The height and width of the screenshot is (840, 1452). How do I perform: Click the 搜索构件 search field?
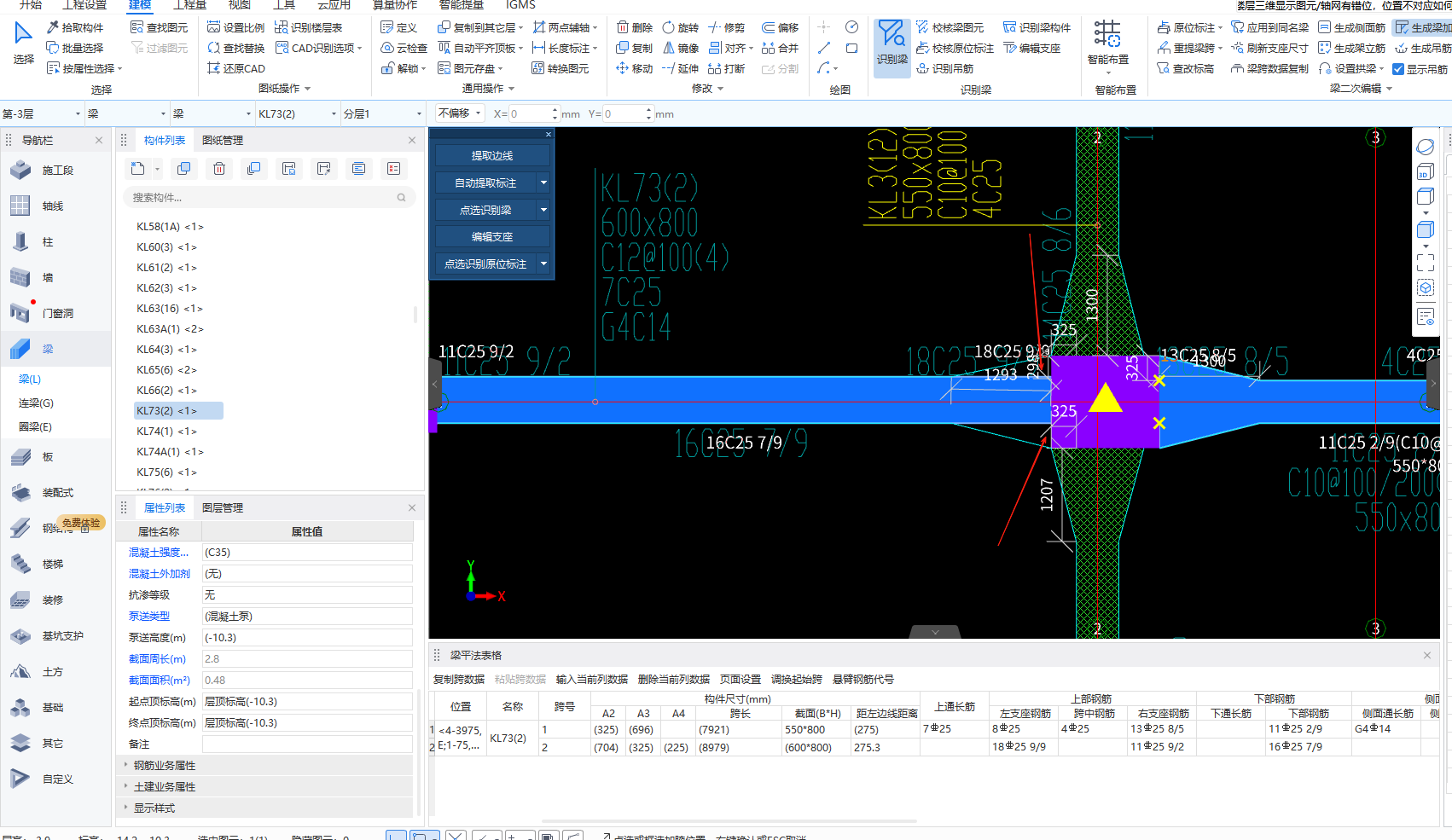point(269,197)
